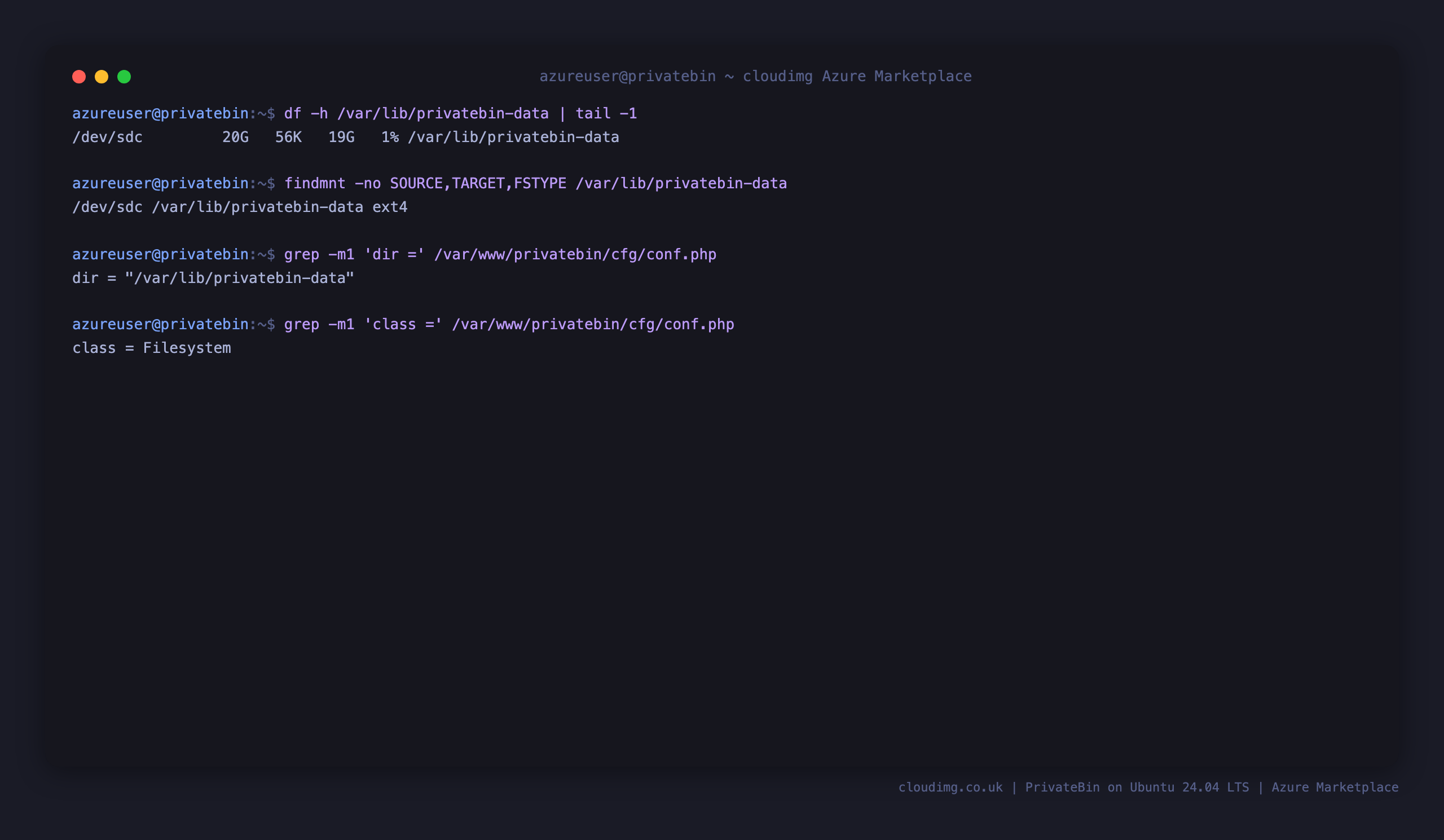Click the footer text 'cloudimg.co.uk | PrivateBin on Ubuntu 24.04 LTS'

tap(1073, 788)
